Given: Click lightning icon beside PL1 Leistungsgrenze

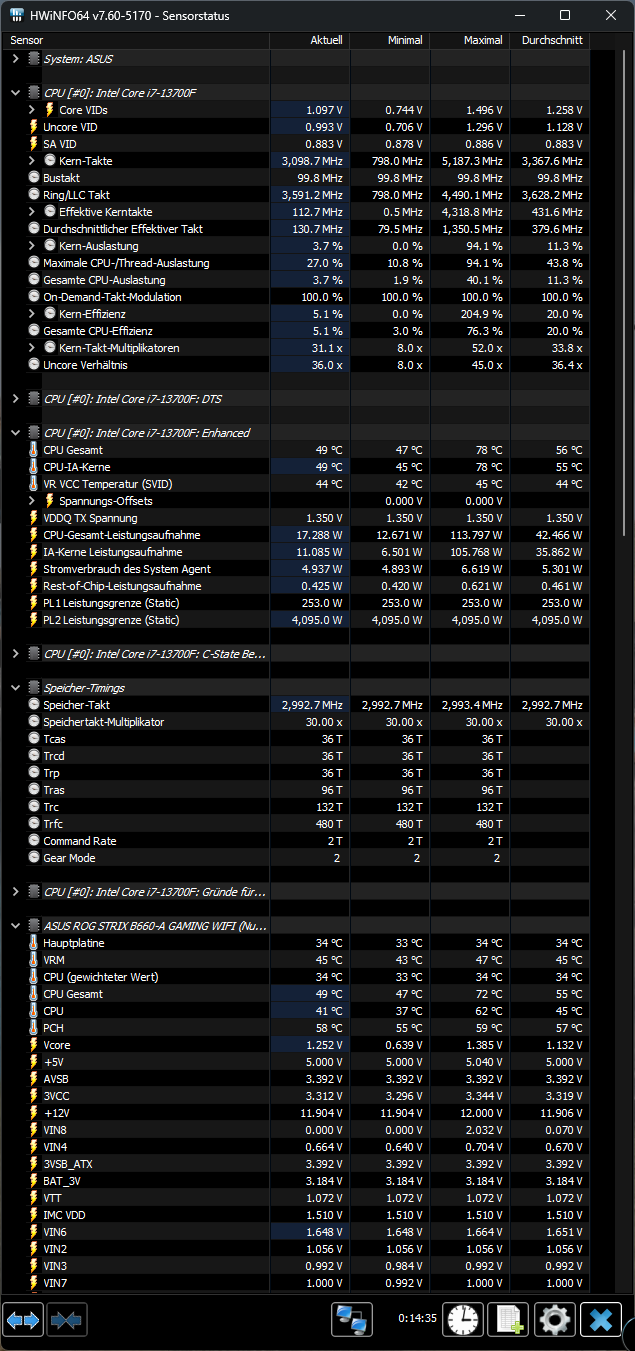Looking at the screenshot, I should [x=34, y=603].
